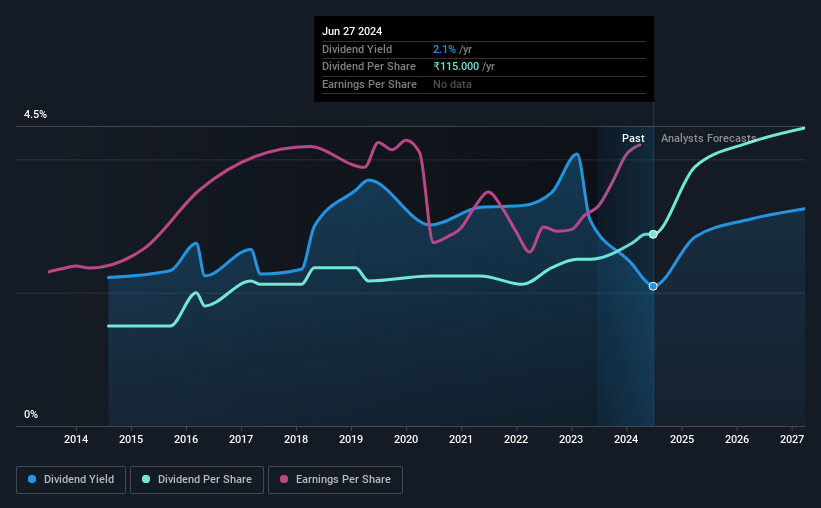Click the Past region label
Screen dimensions: 821x508
(x=633, y=138)
